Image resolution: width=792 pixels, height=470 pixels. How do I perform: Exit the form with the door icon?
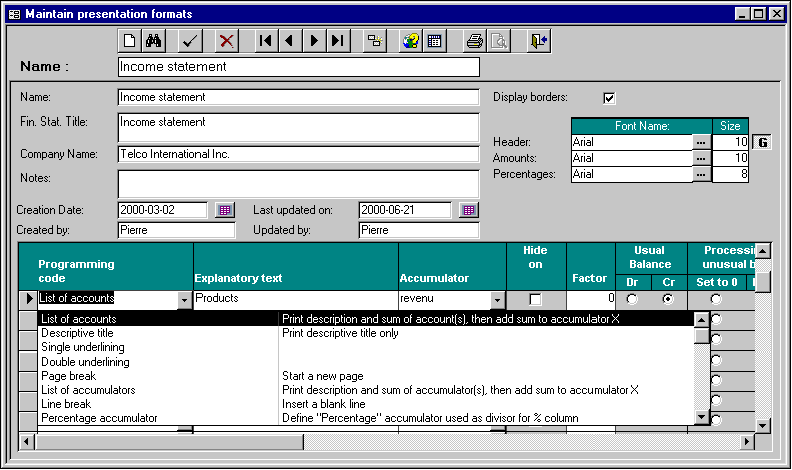539,41
